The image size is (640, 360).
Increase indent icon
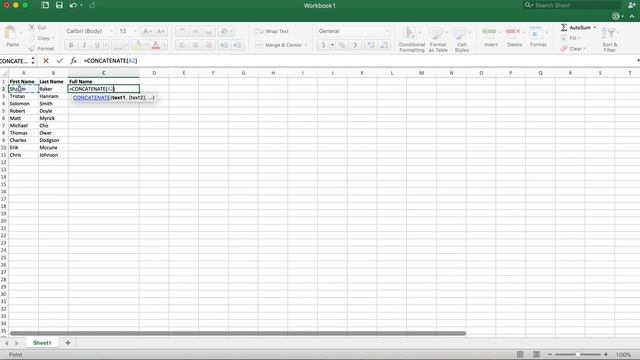tap(237, 44)
